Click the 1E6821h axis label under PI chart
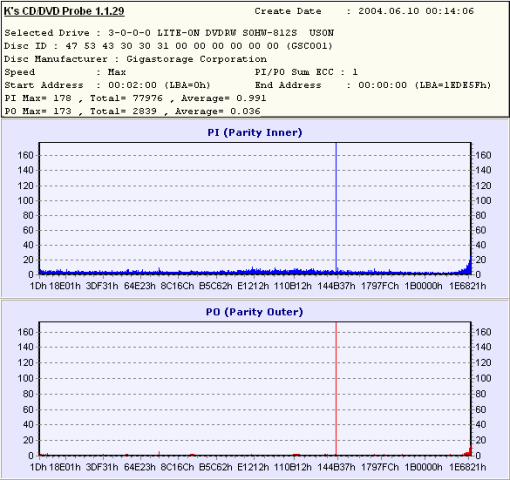 [468, 286]
